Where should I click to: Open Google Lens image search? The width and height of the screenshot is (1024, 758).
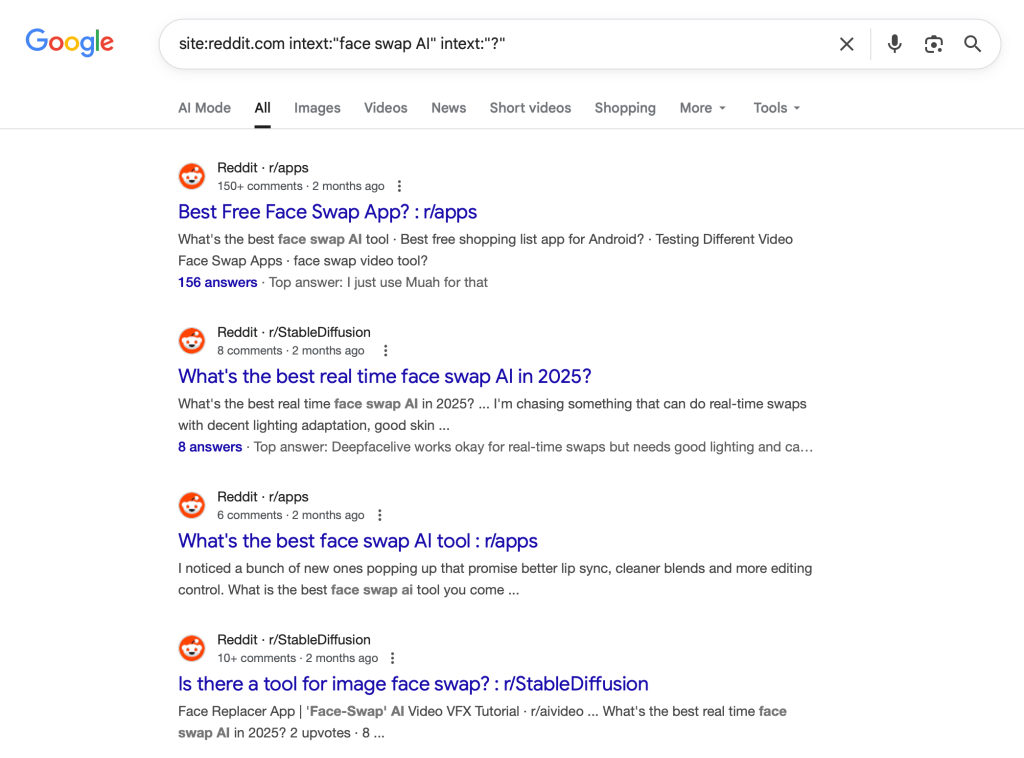click(x=933, y=44)
